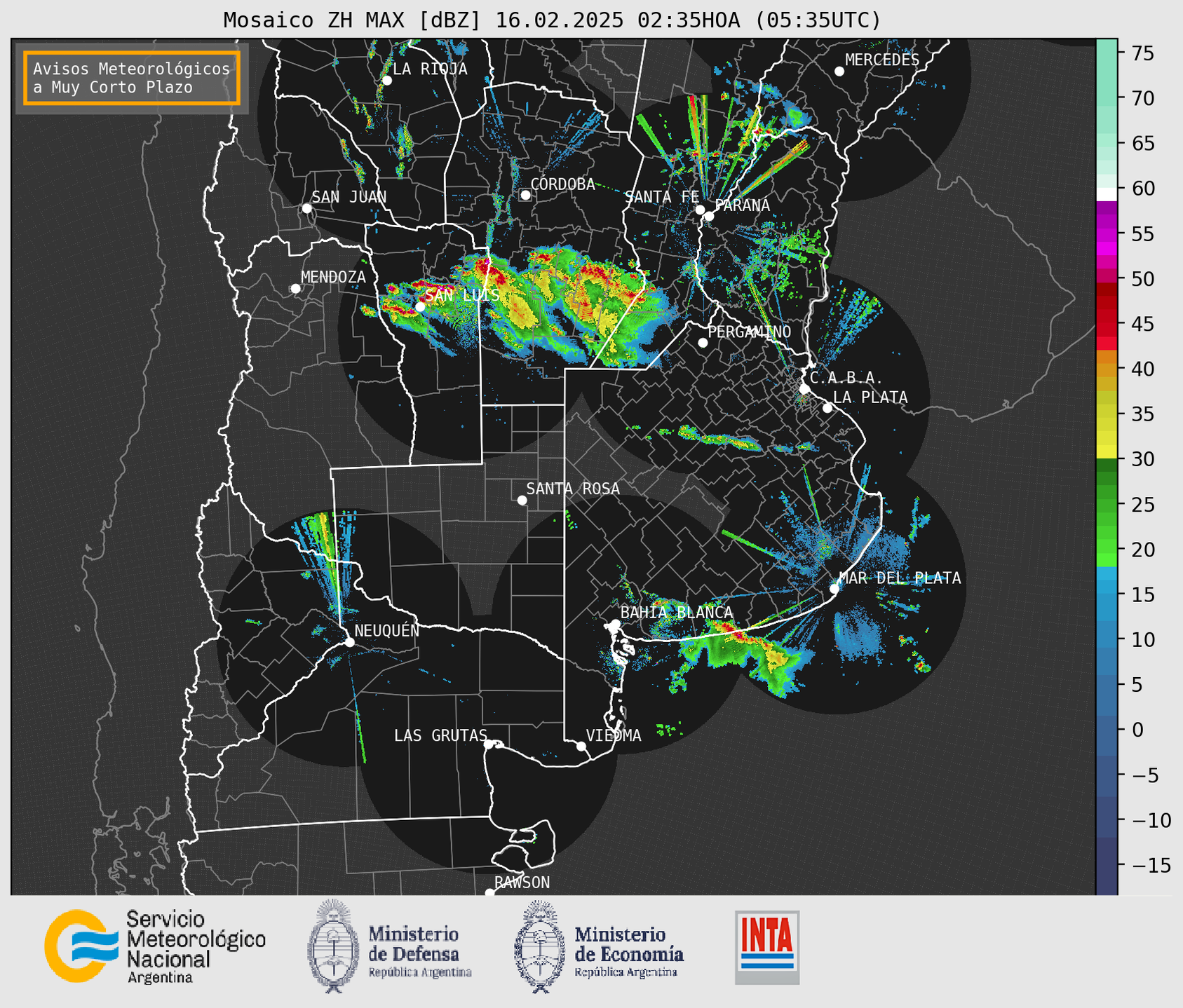Click the Servicio Meteorológico Nacional text

tap(196, 947)
